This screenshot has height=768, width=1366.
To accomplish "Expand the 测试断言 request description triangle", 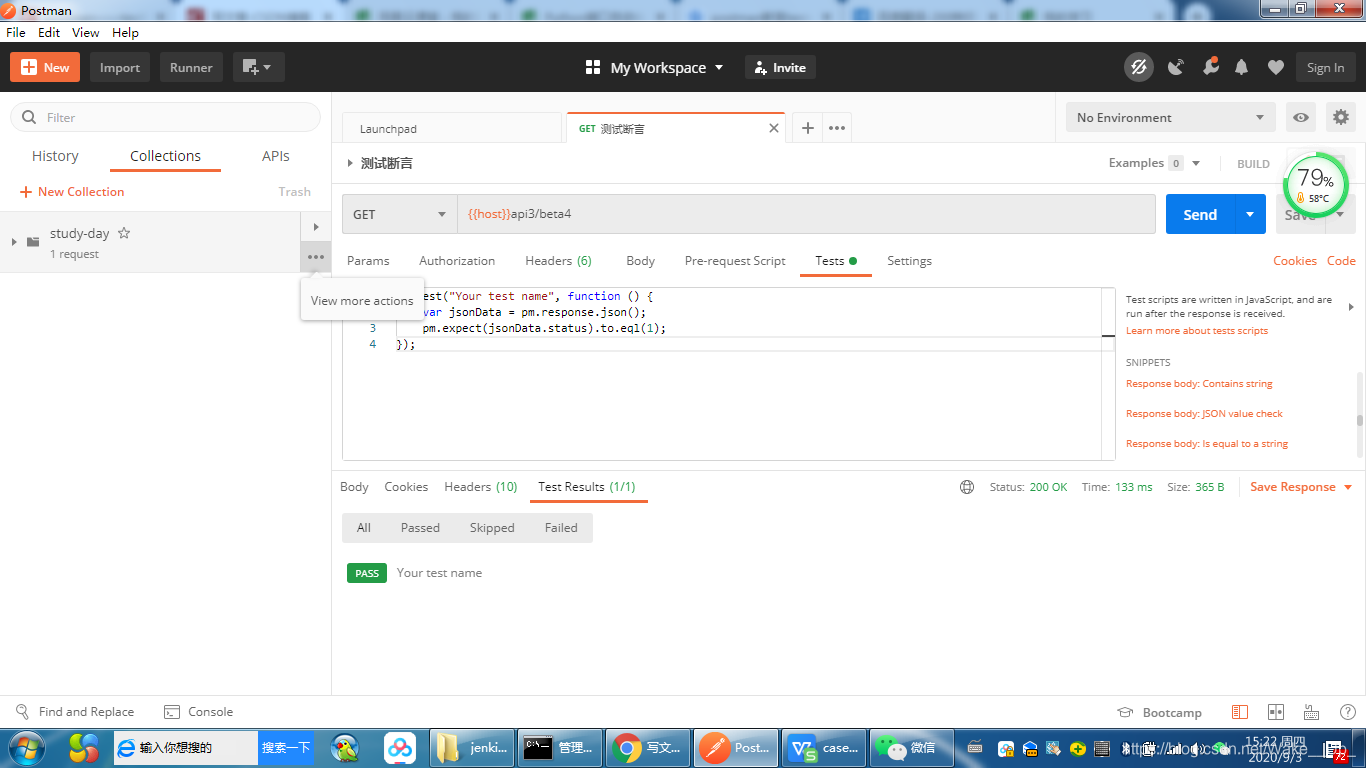I will click(x=350, y=163).
